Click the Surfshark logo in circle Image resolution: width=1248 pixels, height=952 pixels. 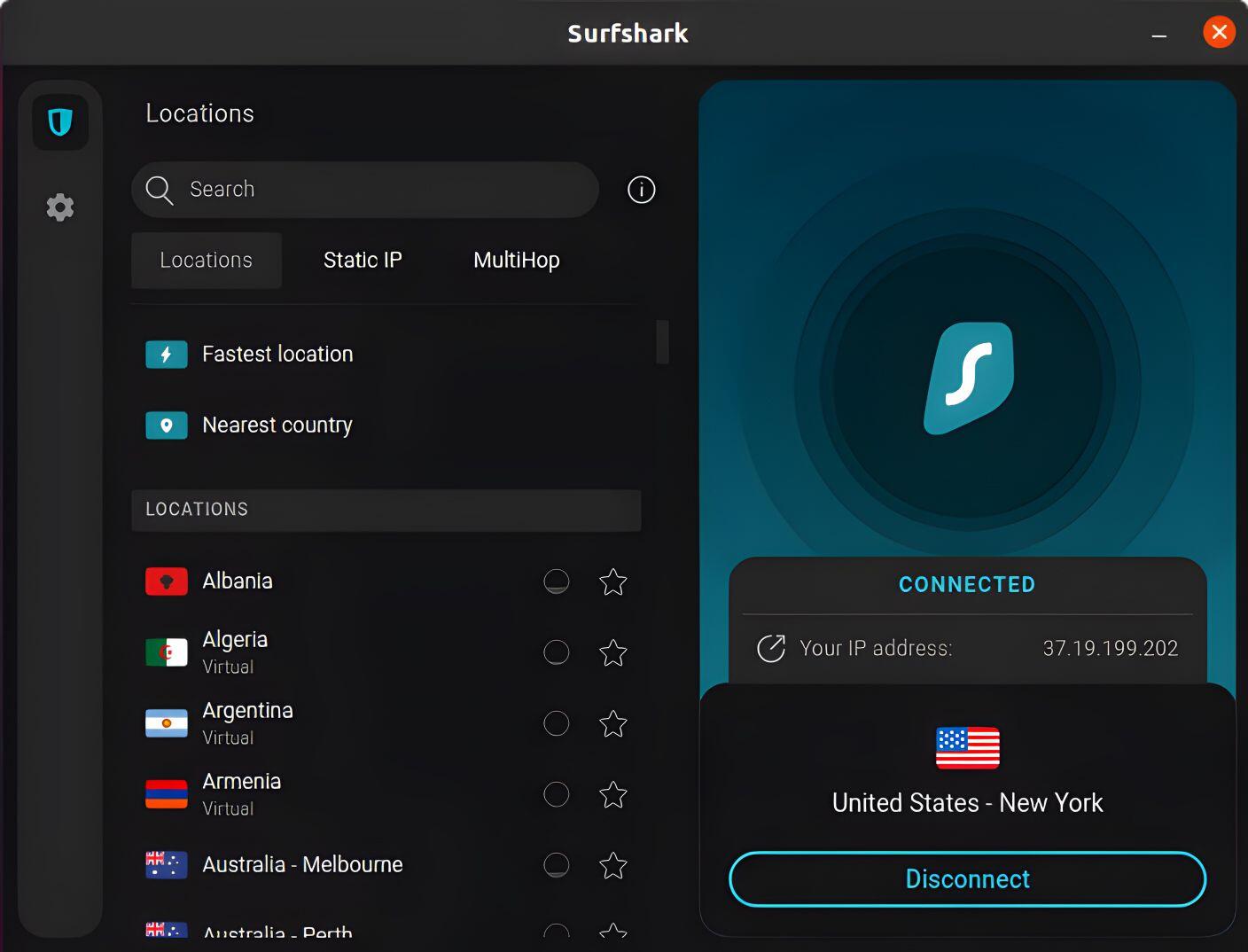(968, 378)
